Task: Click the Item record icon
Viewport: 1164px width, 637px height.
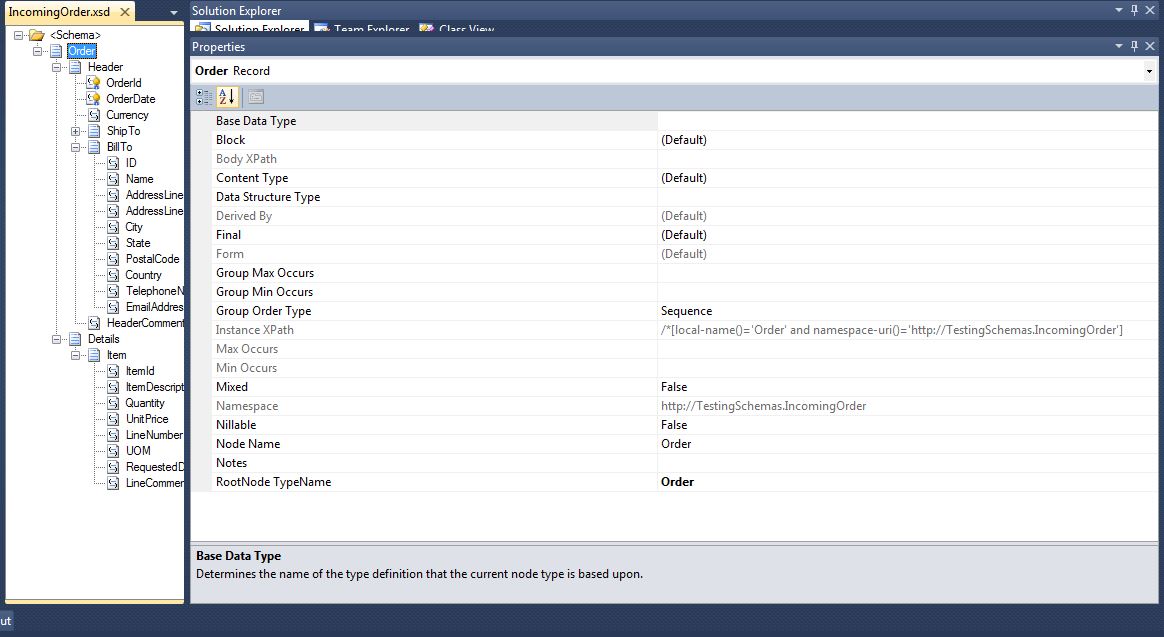Action: click(94, 355)
